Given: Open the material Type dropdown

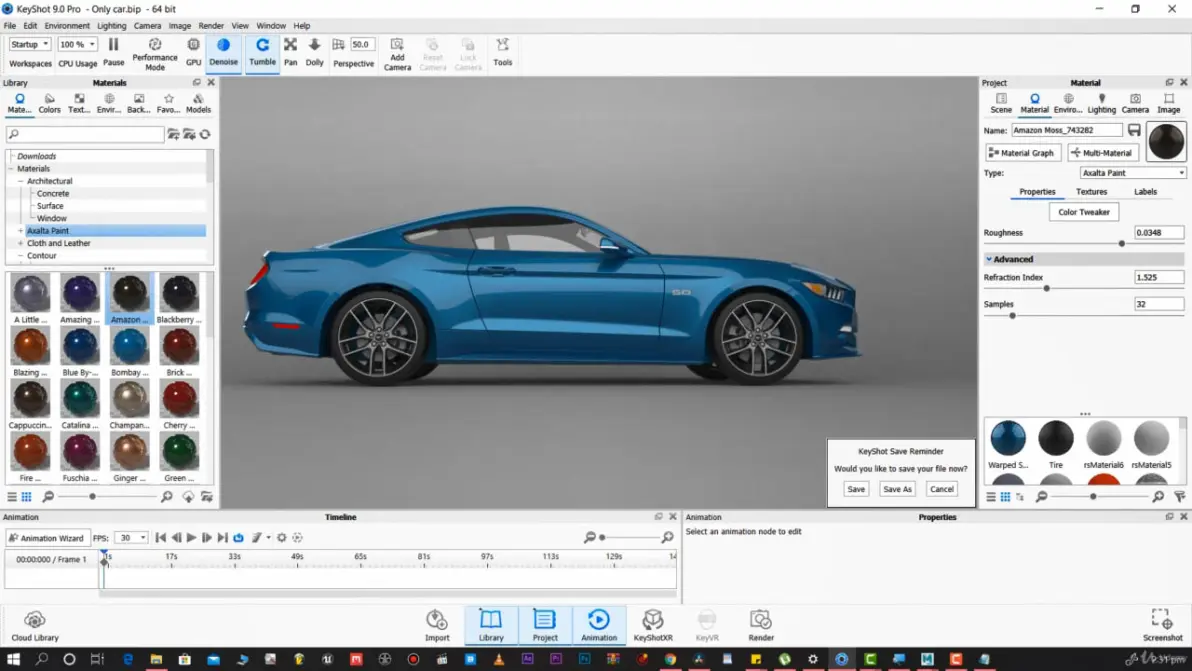Looking at the screenshot, I should click(1133, 172).
